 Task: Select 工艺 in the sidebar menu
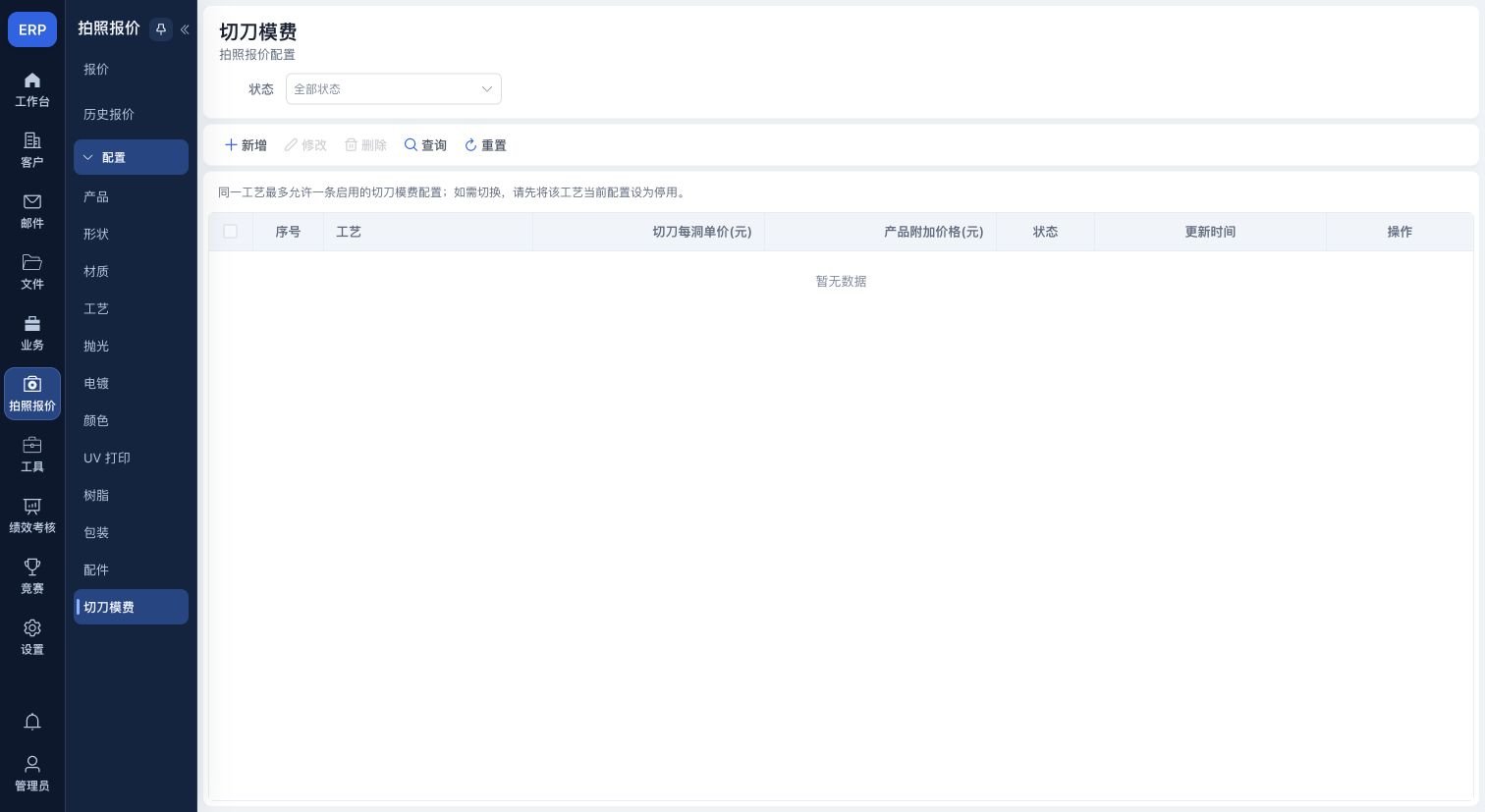131,308
